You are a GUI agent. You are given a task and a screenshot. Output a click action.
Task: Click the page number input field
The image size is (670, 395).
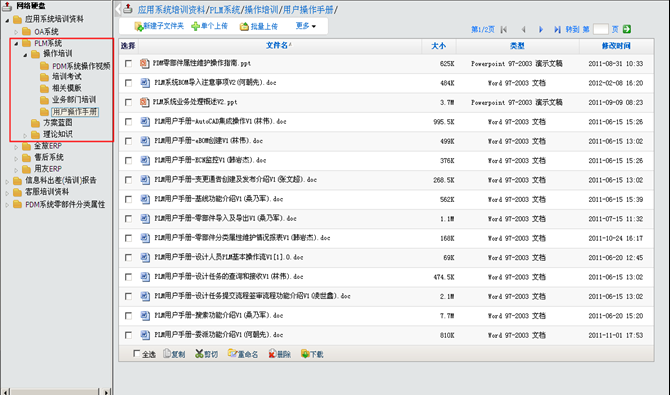[x=600, y=29]
